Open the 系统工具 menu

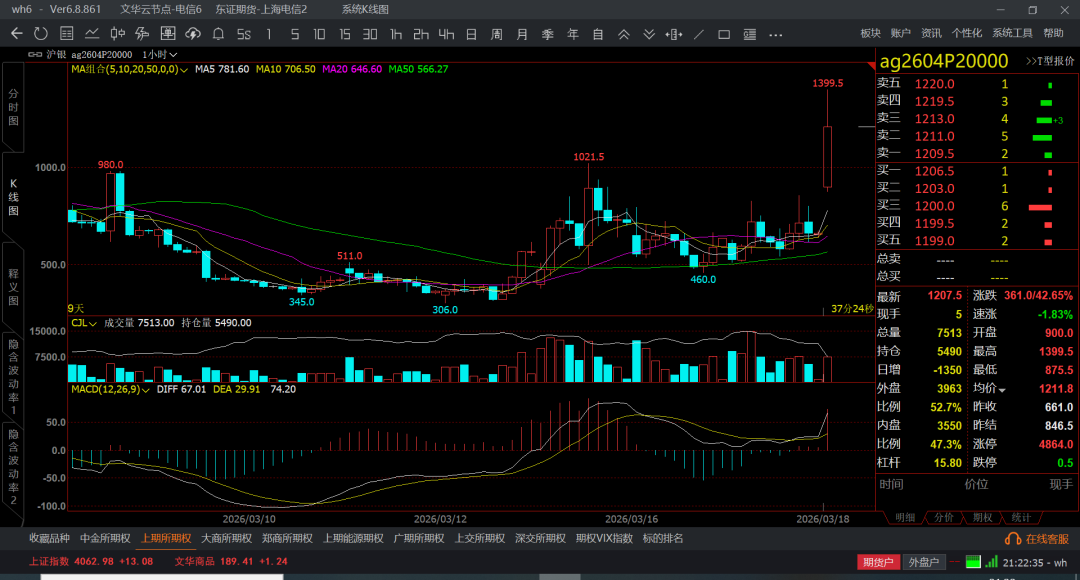1012,33
